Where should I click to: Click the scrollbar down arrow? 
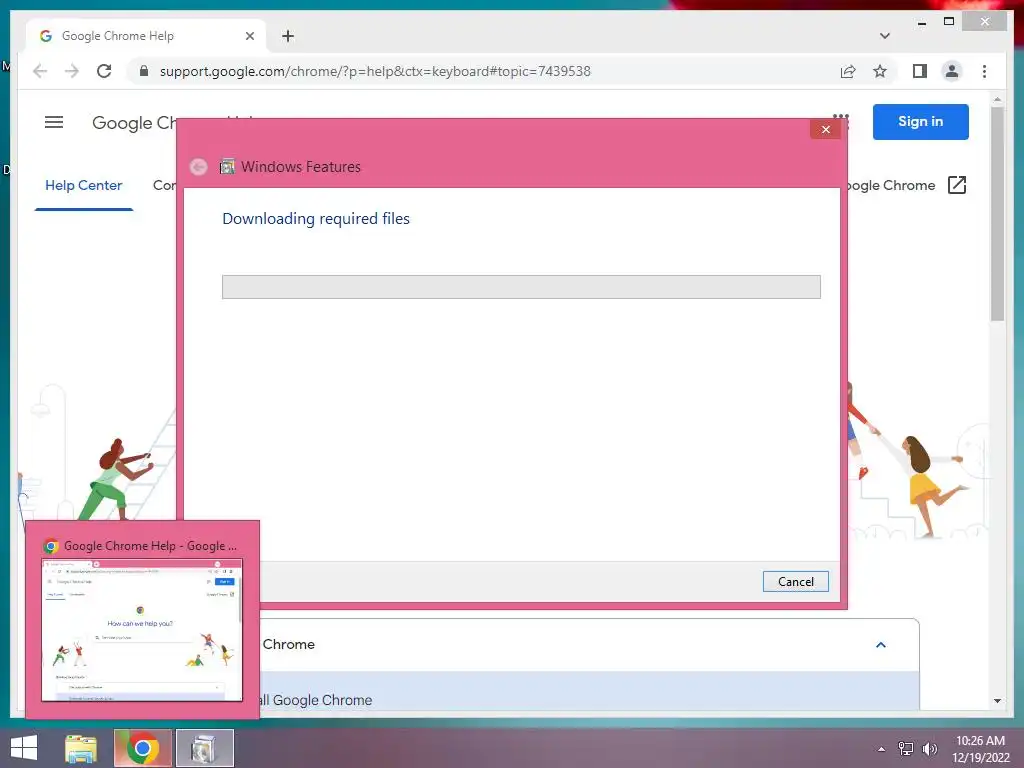[997, 701]
